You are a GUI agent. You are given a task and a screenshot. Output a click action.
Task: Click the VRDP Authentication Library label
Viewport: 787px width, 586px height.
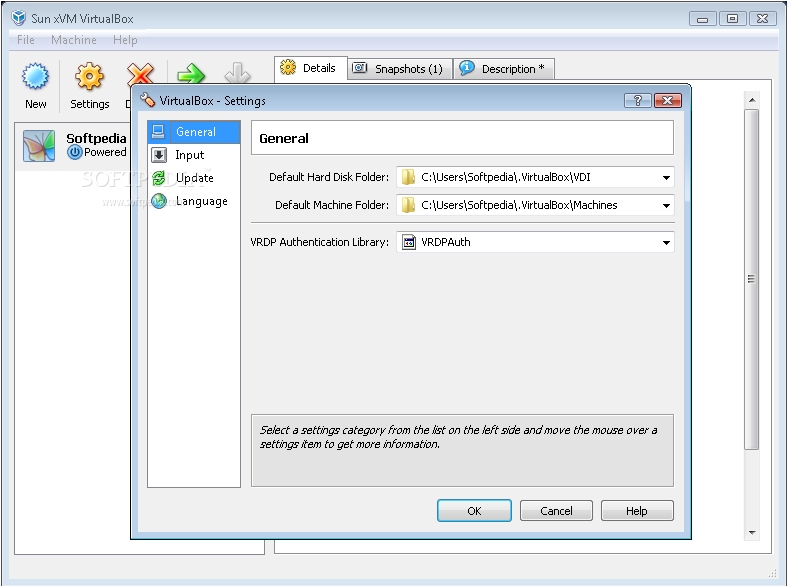319,242
